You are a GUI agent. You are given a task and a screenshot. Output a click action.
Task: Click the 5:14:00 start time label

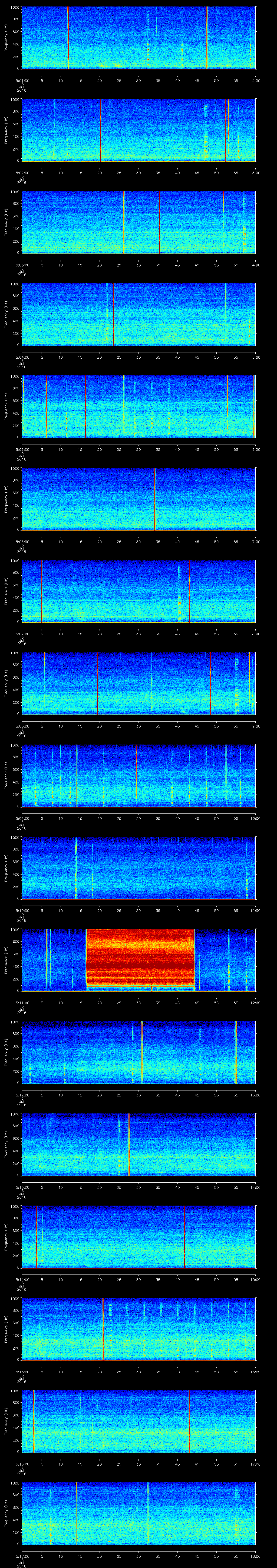(22, 1279)
